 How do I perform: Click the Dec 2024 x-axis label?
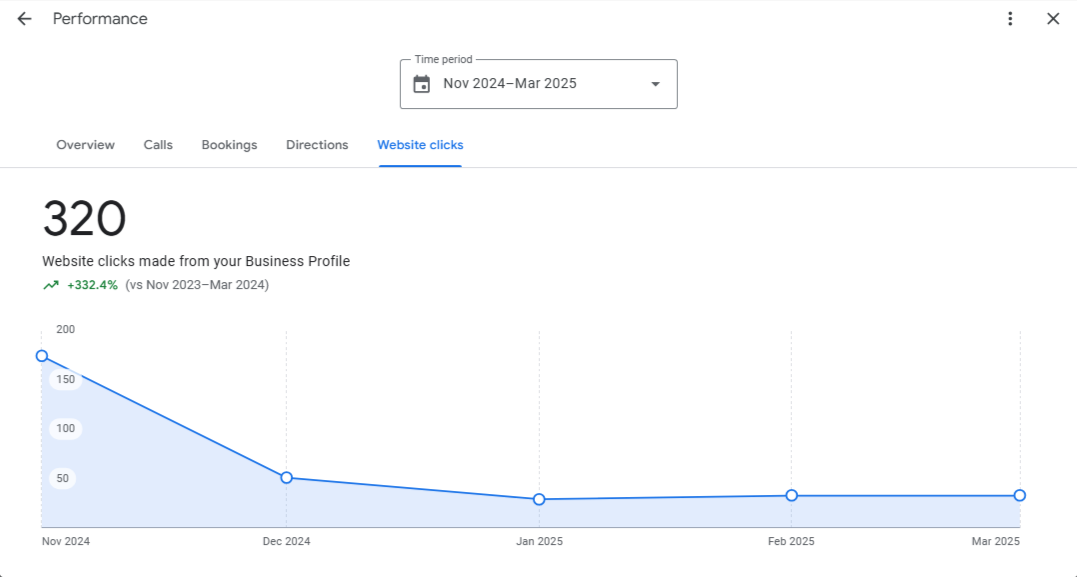click(286, 541)
